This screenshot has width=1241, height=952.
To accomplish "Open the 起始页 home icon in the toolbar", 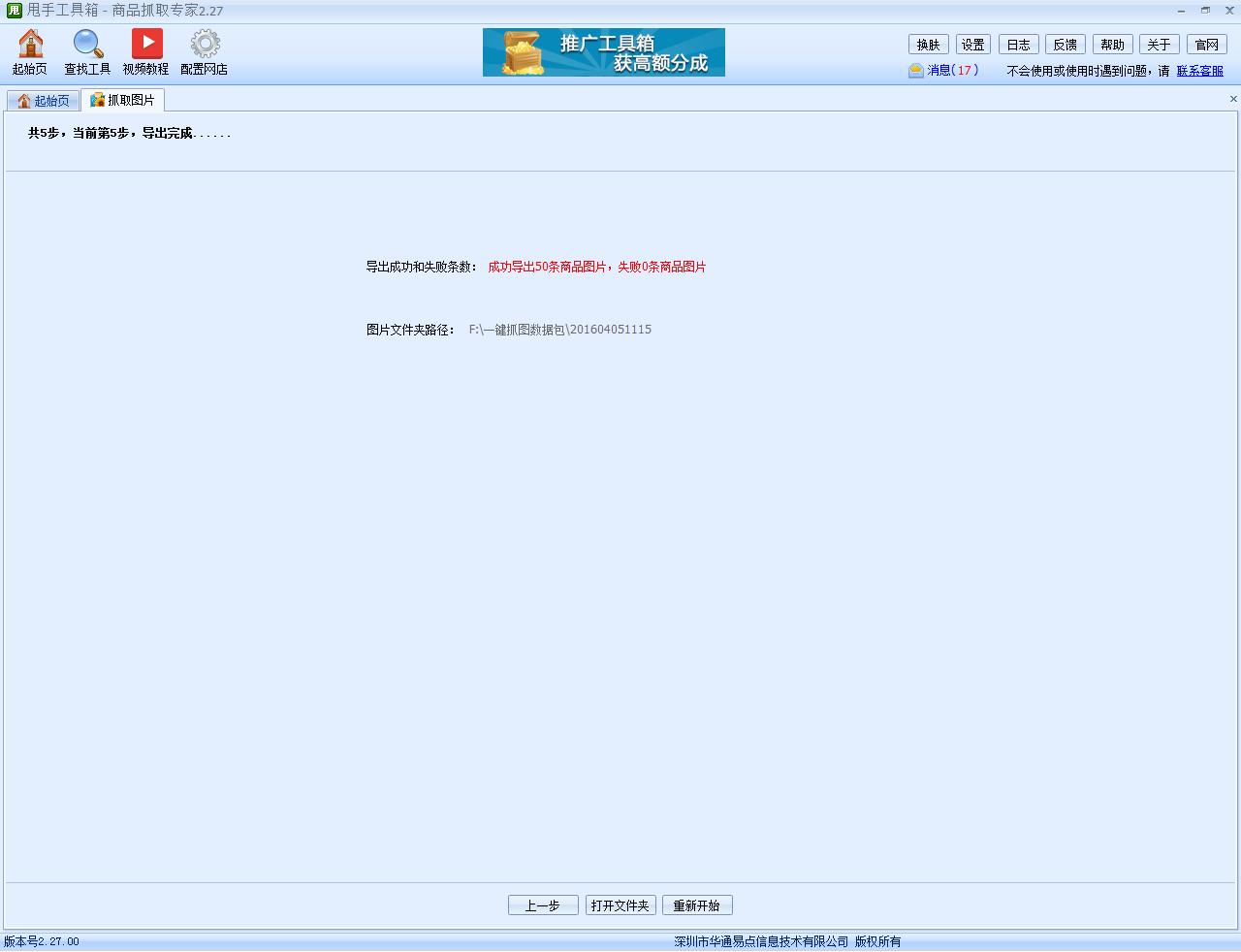I will (x=29, y=50).
